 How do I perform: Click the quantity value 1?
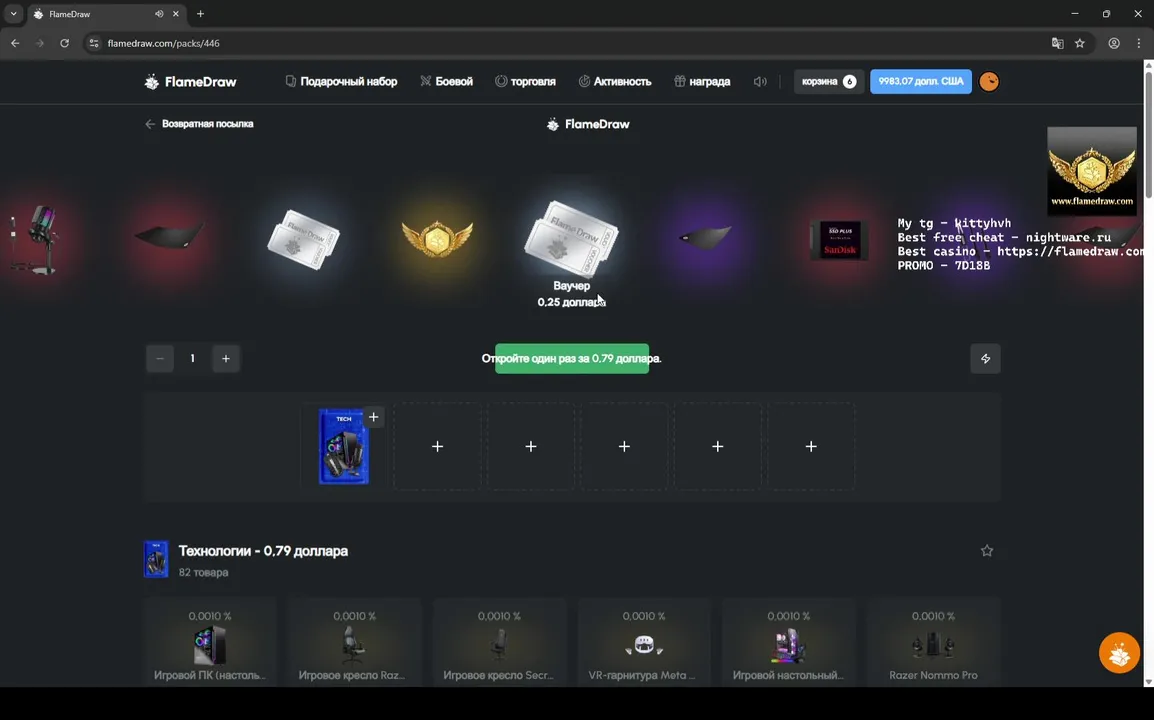pos(193,359)
